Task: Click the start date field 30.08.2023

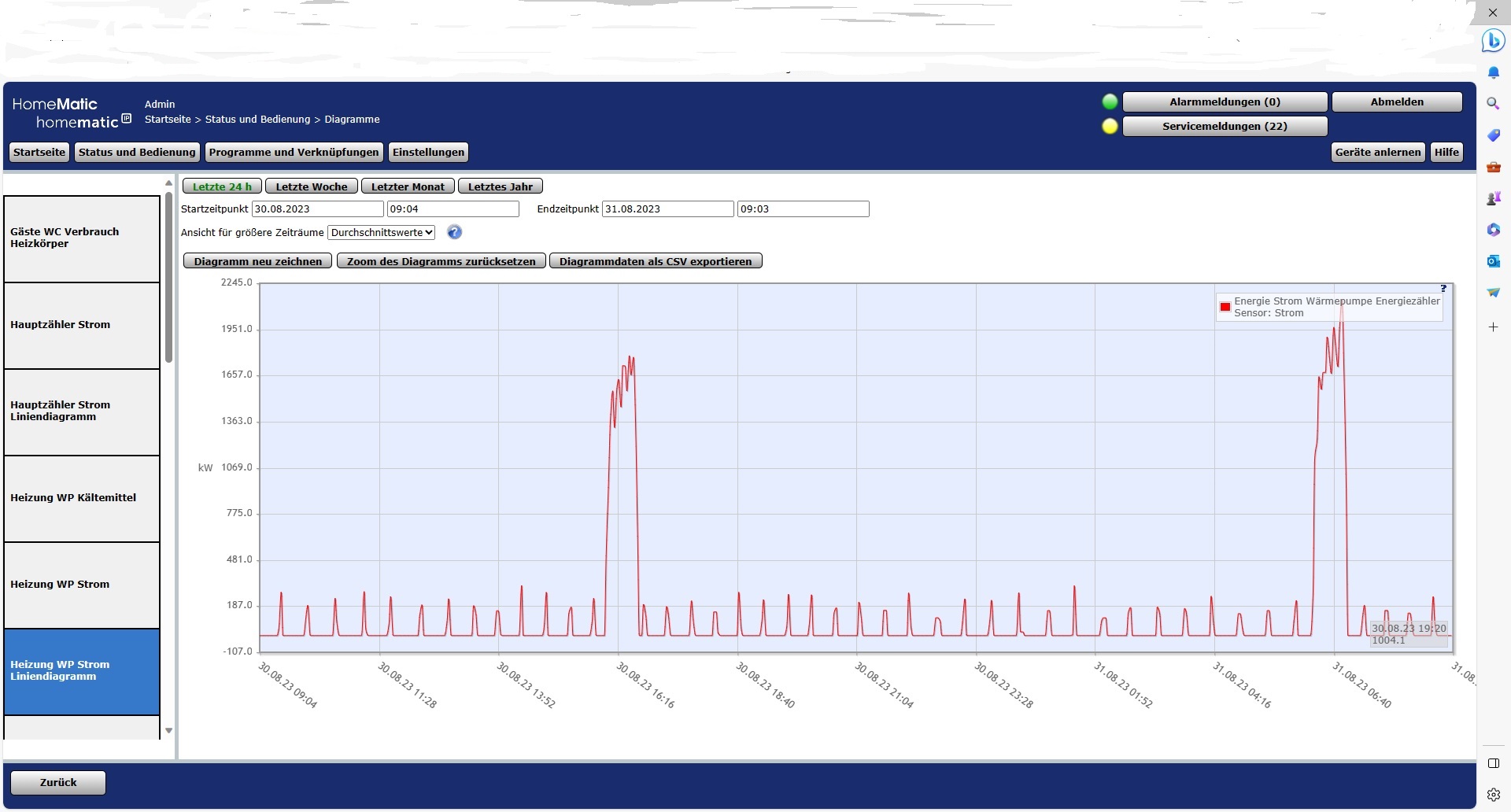Action: pos(318,209)
